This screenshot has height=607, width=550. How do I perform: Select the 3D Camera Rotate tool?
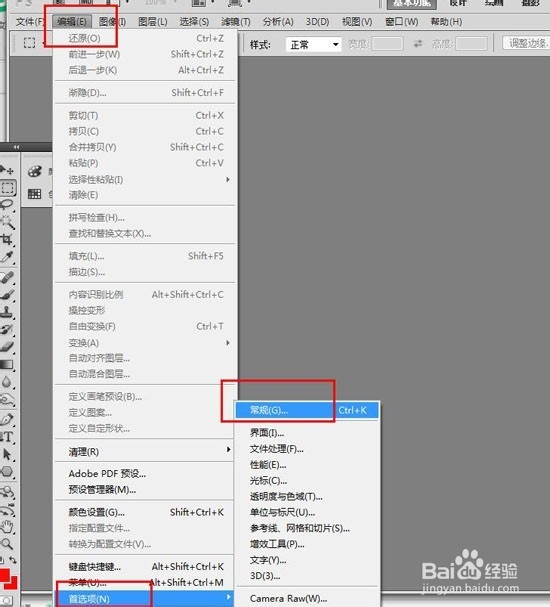[x=7, y=509]
